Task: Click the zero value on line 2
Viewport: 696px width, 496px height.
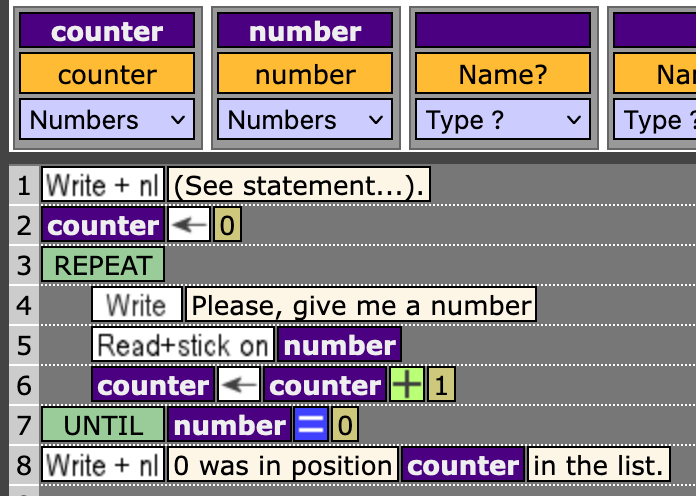Action: (228, 225)
